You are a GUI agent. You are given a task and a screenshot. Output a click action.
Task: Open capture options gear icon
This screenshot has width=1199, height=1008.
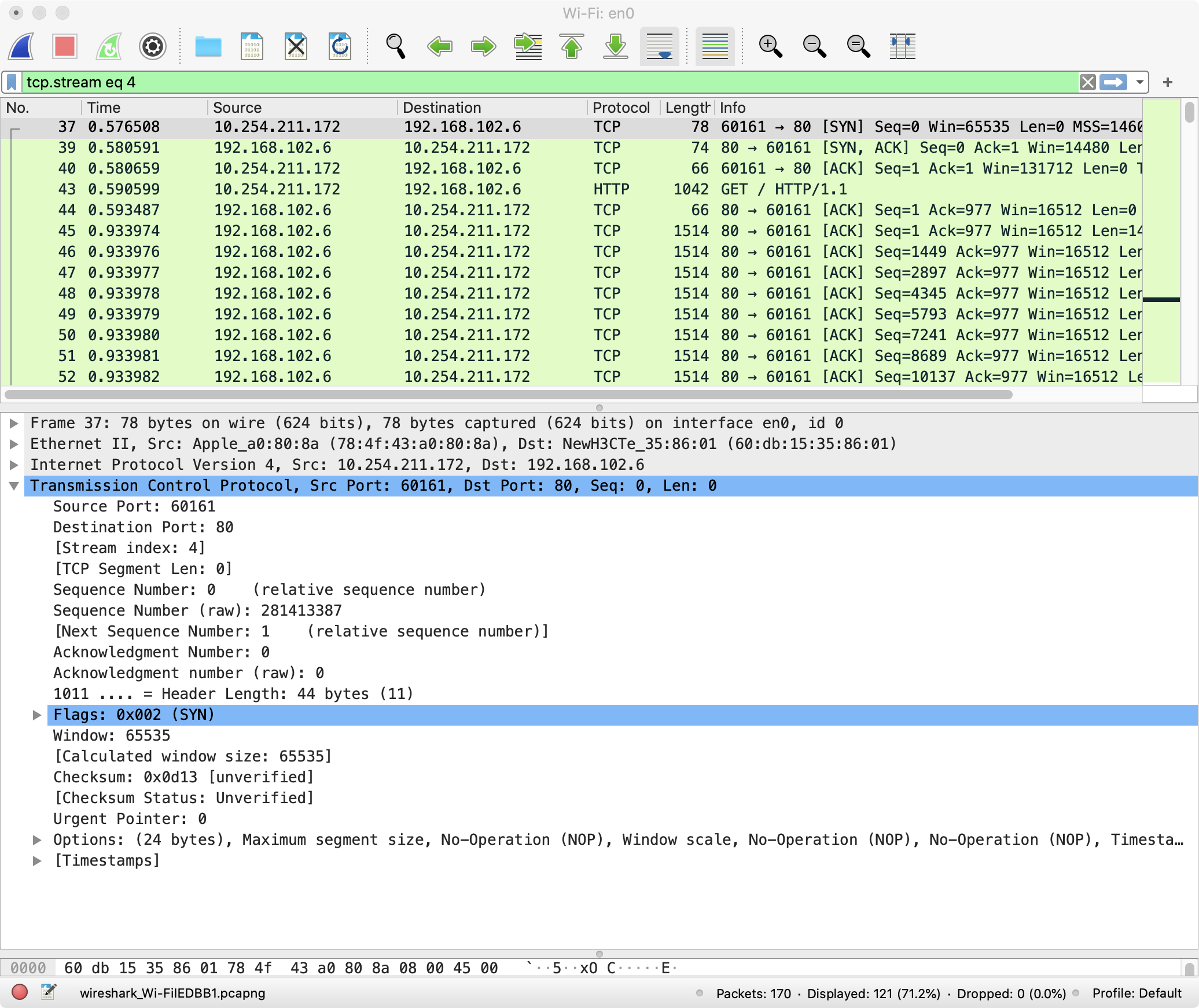[x=153, y=46]
